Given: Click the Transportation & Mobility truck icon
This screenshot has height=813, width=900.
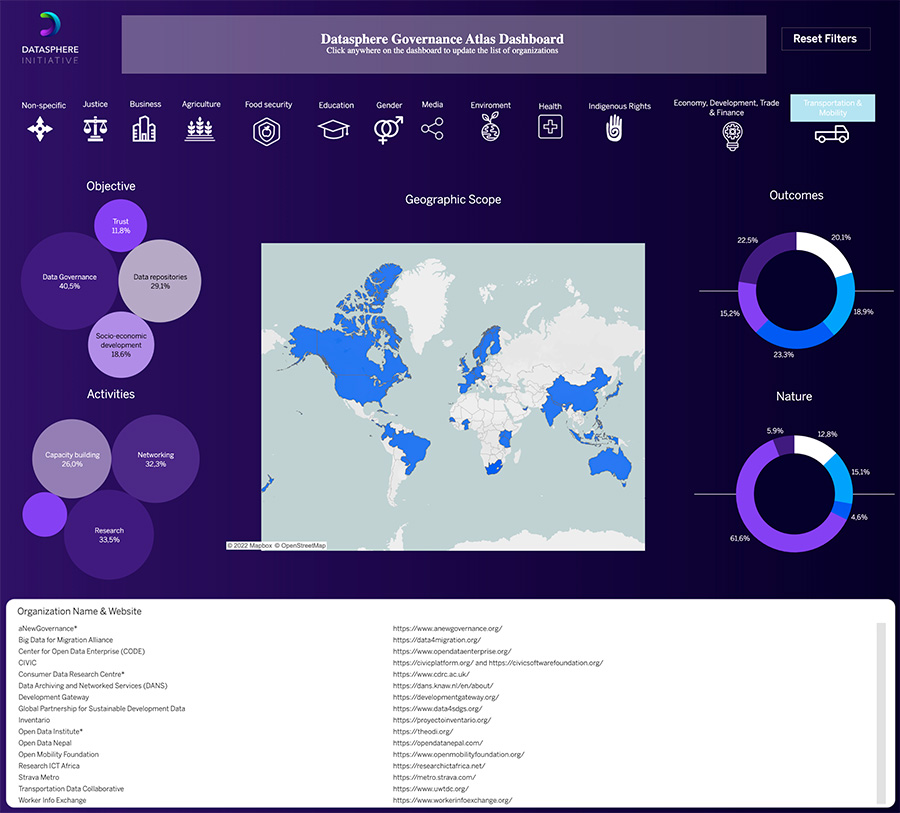Looking at the screenshot, I should 832,134.
